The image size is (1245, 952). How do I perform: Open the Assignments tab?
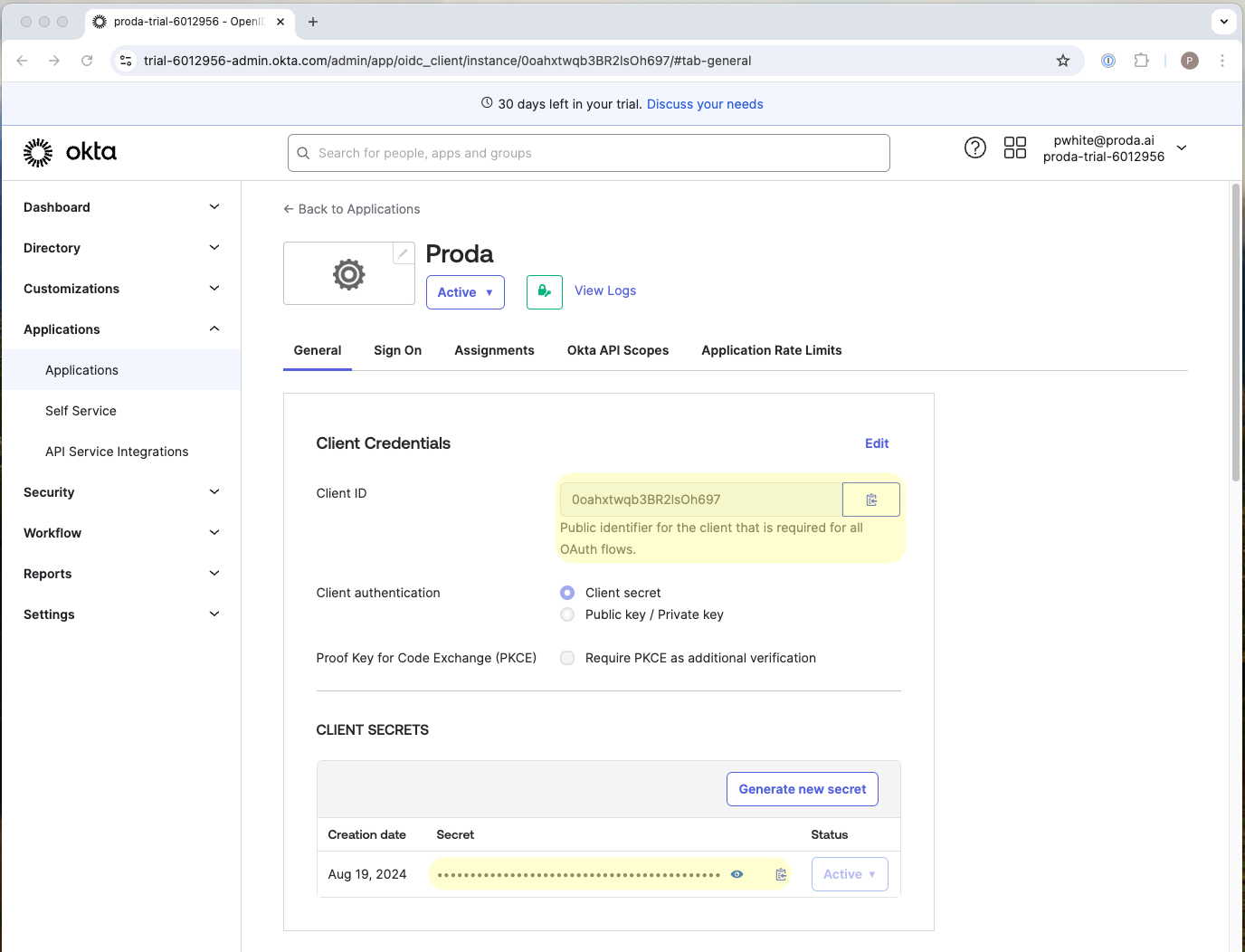494,350
